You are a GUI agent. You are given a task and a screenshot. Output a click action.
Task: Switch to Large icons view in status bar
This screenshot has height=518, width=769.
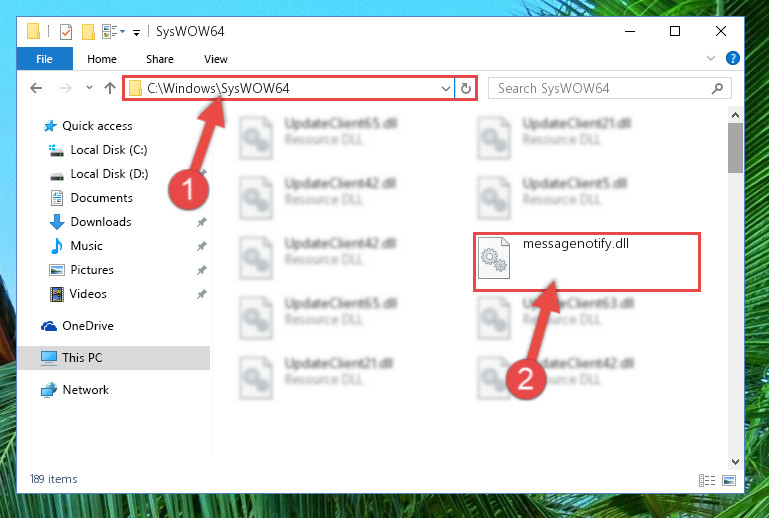pyautogui.click(x=729, y=480)
